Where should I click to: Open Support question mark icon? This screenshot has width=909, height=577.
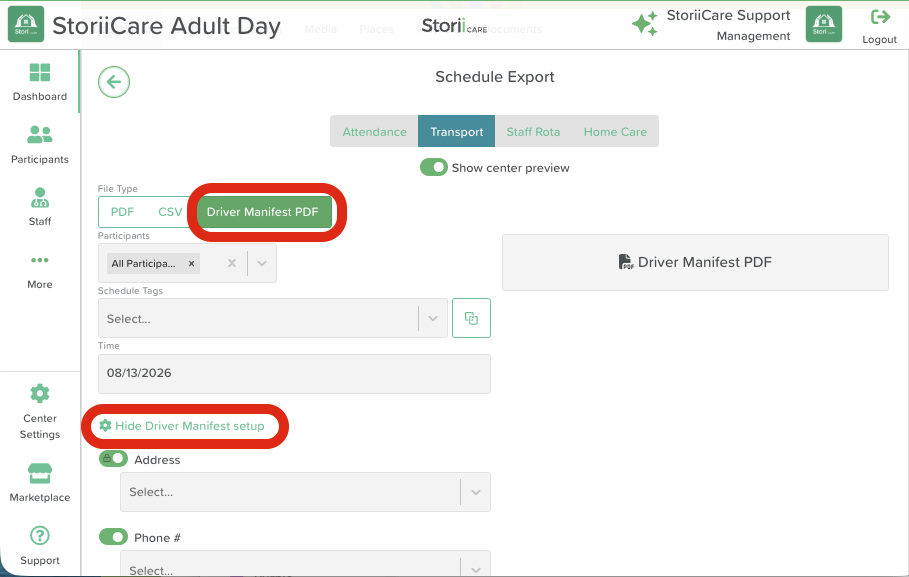click(39, 535)
